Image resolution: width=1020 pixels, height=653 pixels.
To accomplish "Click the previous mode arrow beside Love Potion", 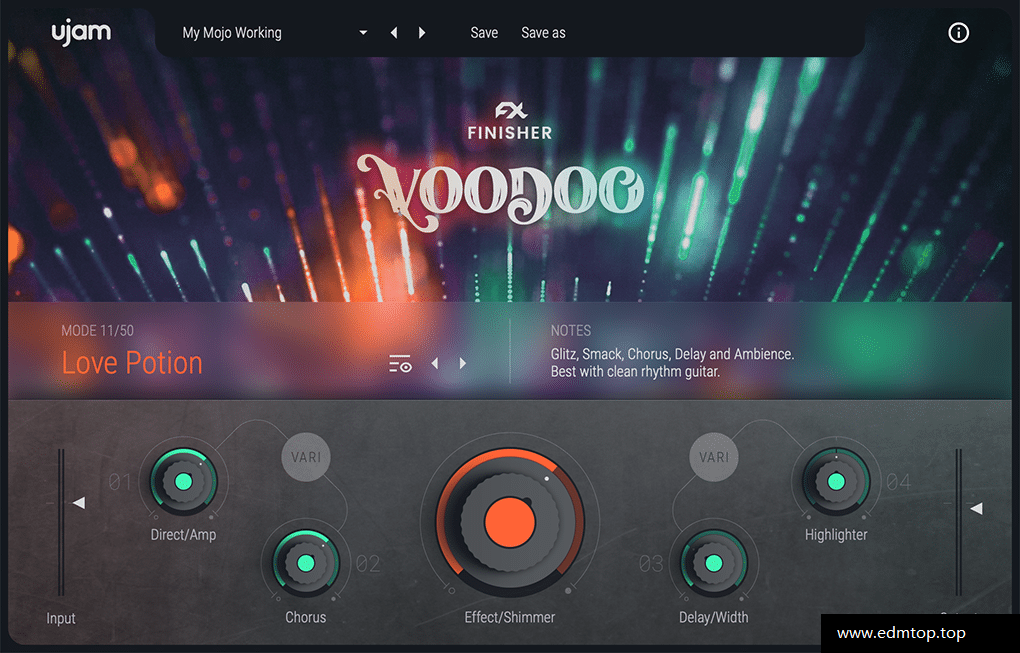I will point(434,363).
